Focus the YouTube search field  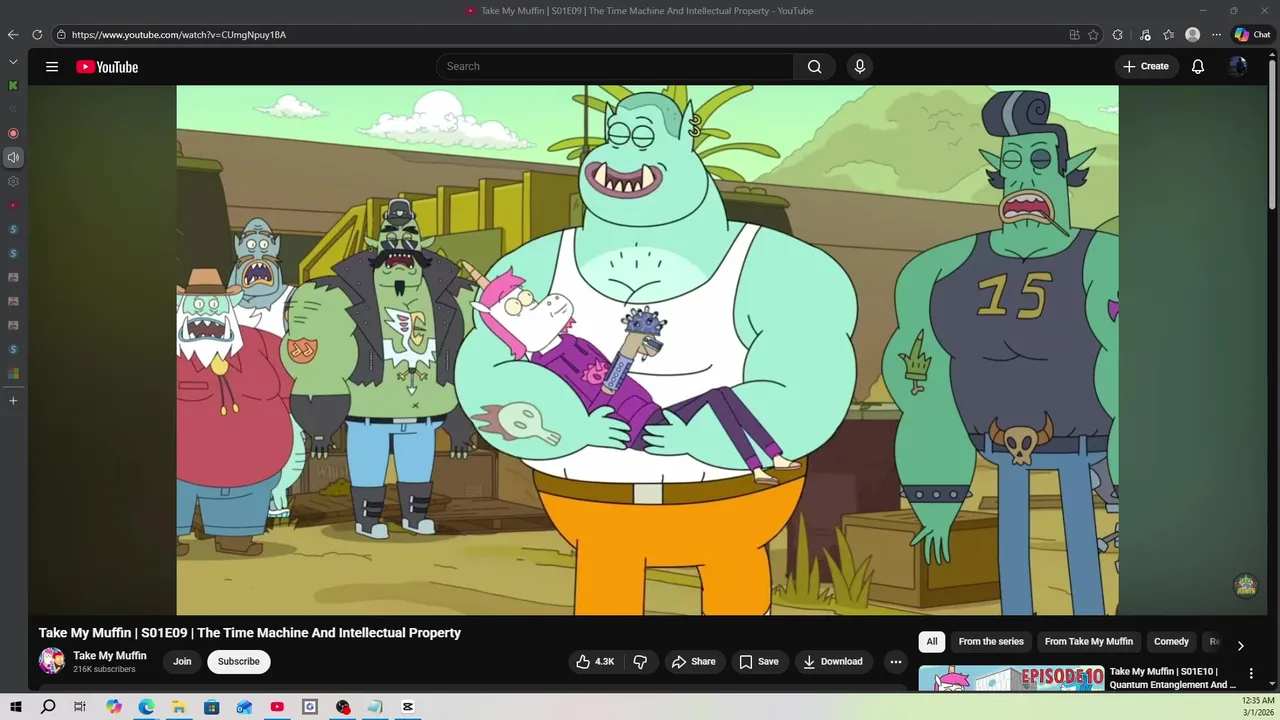615,67
